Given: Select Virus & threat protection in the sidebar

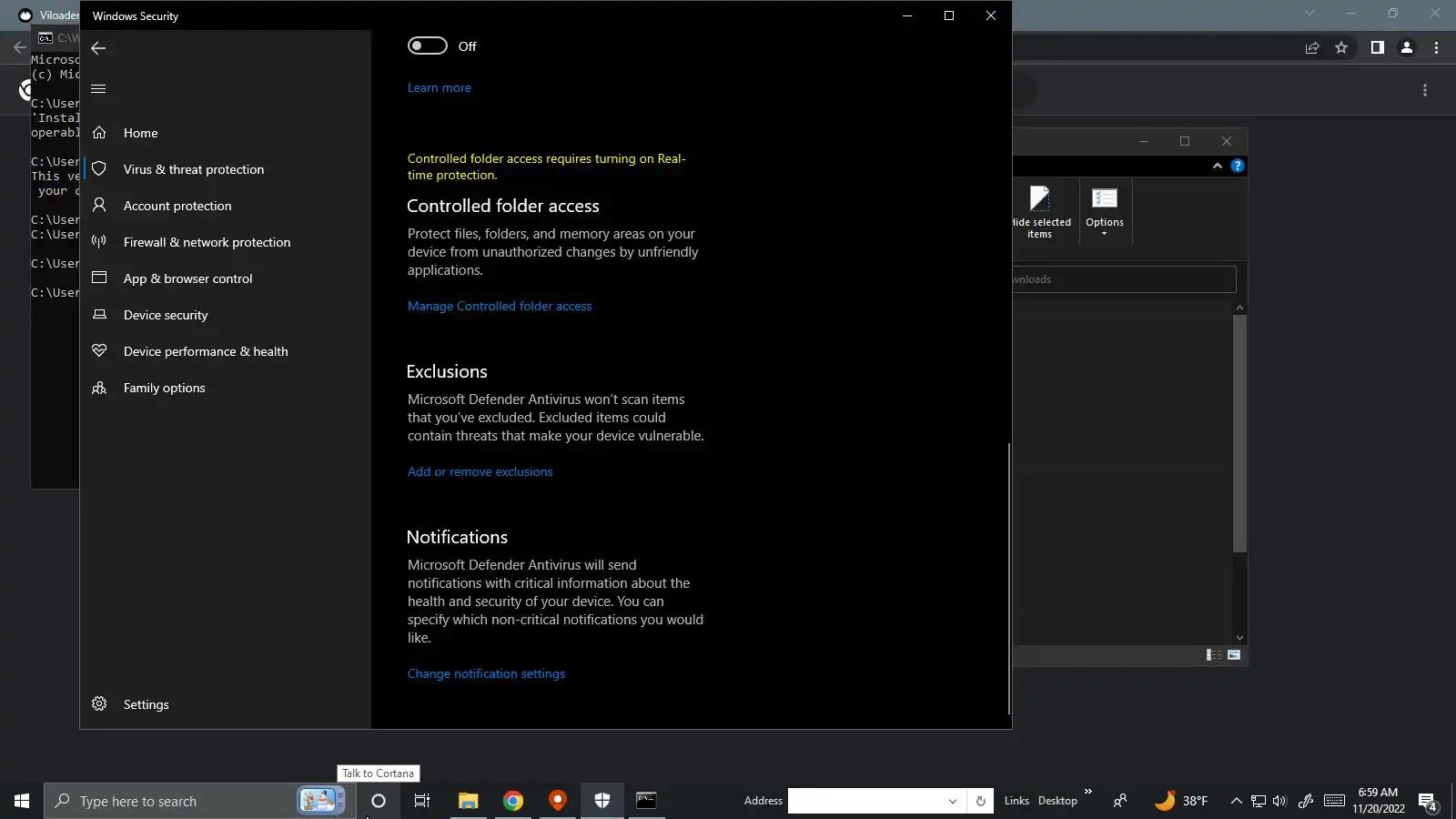Looking at the screenshot, I should (x=194, y=169).
